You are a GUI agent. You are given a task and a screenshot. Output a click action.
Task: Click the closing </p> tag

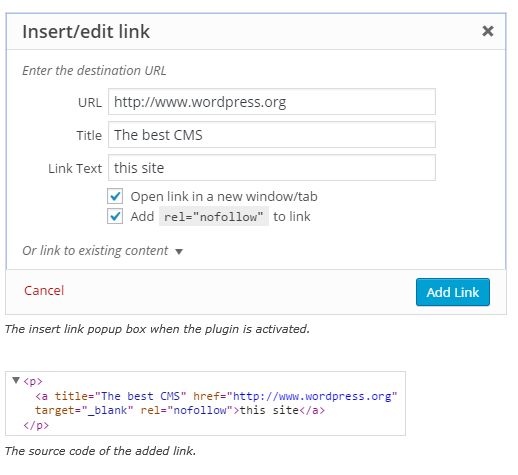point(36,425)
